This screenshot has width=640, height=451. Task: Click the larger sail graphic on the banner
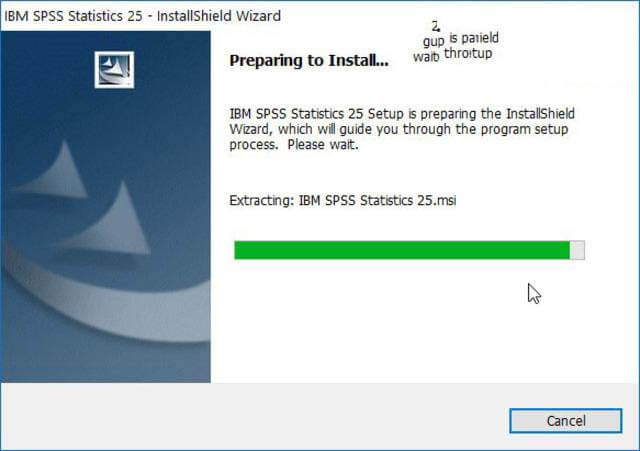pyautogui.click(x=110, y=220)
